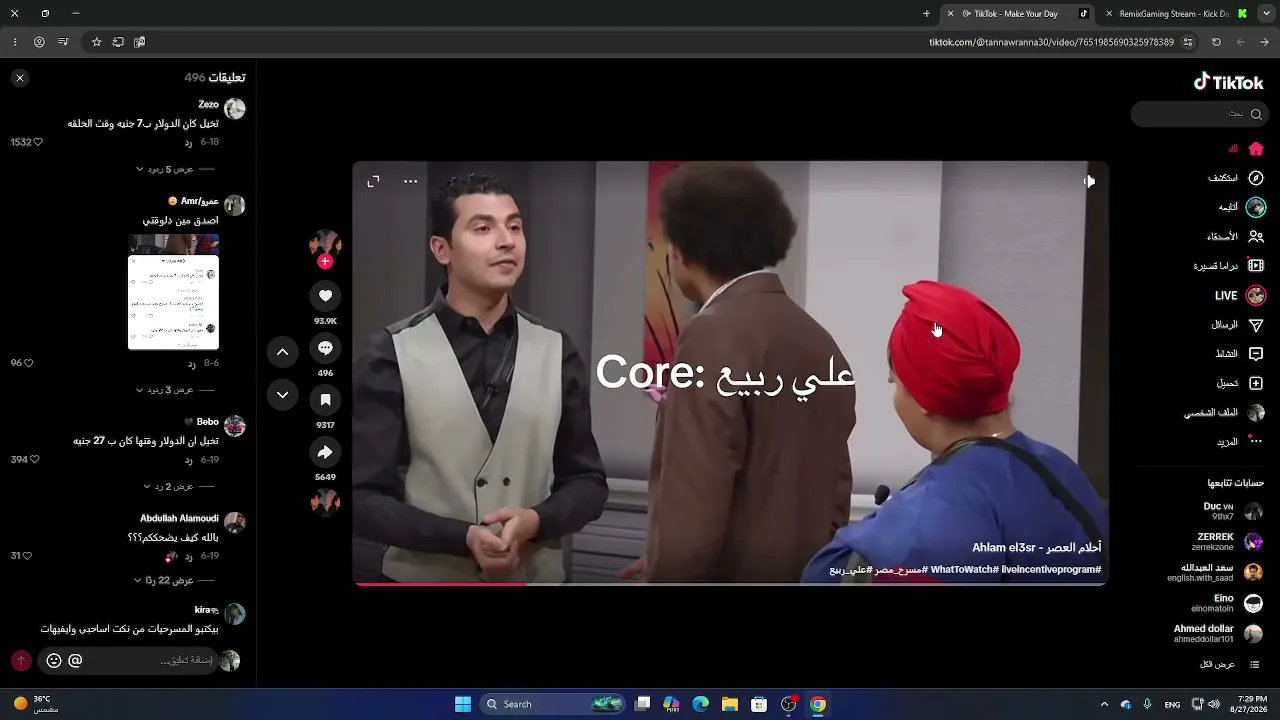The width and height of the screenshot is (1280, 720).
Task: Open the Windows Start menu
Action: 463,704
